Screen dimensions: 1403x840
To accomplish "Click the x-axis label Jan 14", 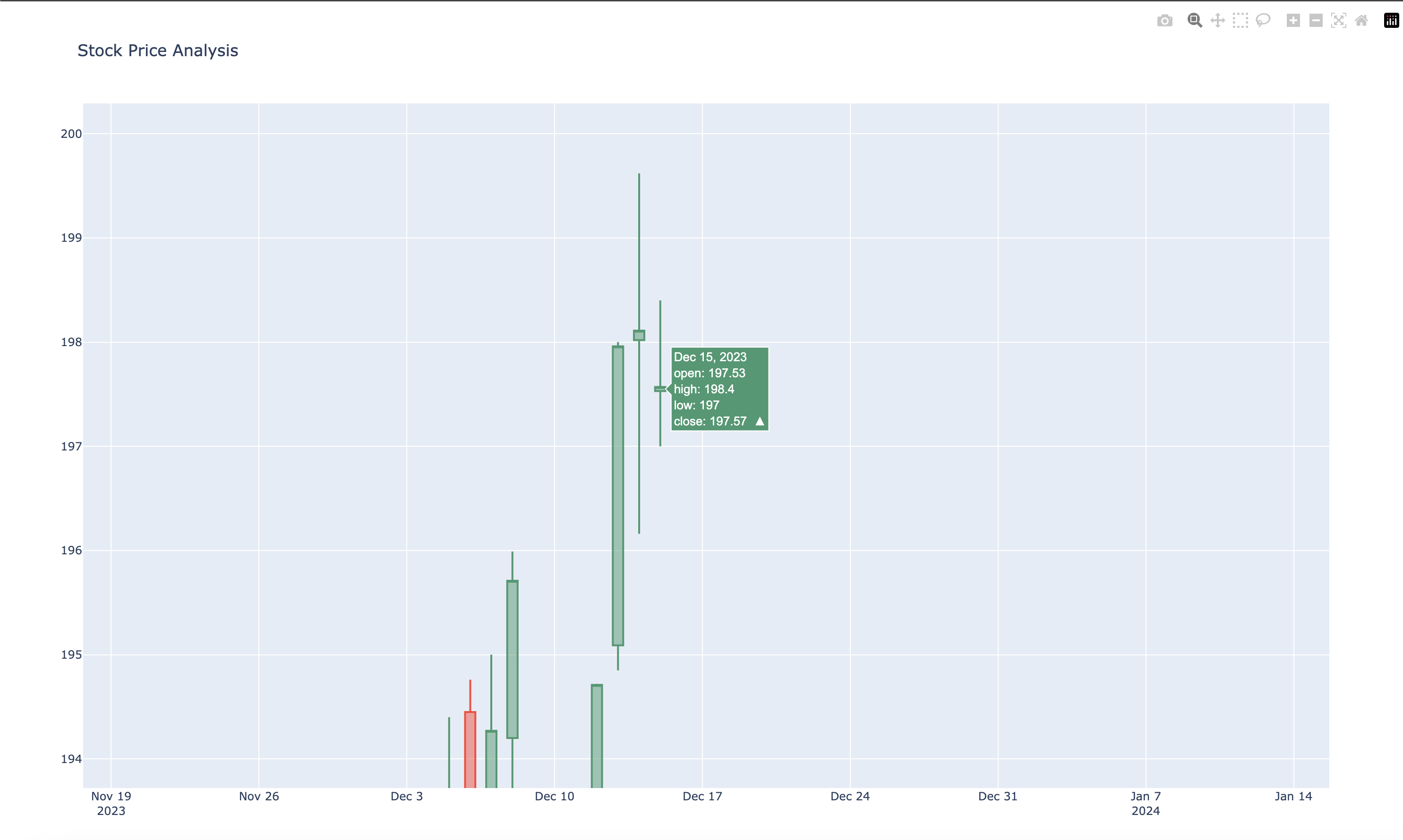I will point(1293,797).
